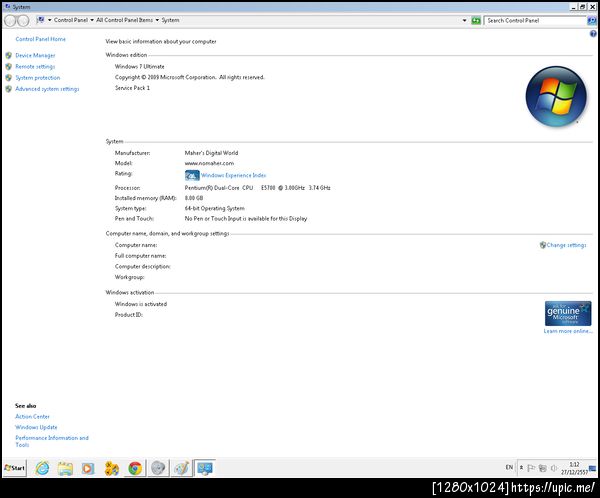Go back with the Back arrow button

pyautogui.click(x=10, y=21)
